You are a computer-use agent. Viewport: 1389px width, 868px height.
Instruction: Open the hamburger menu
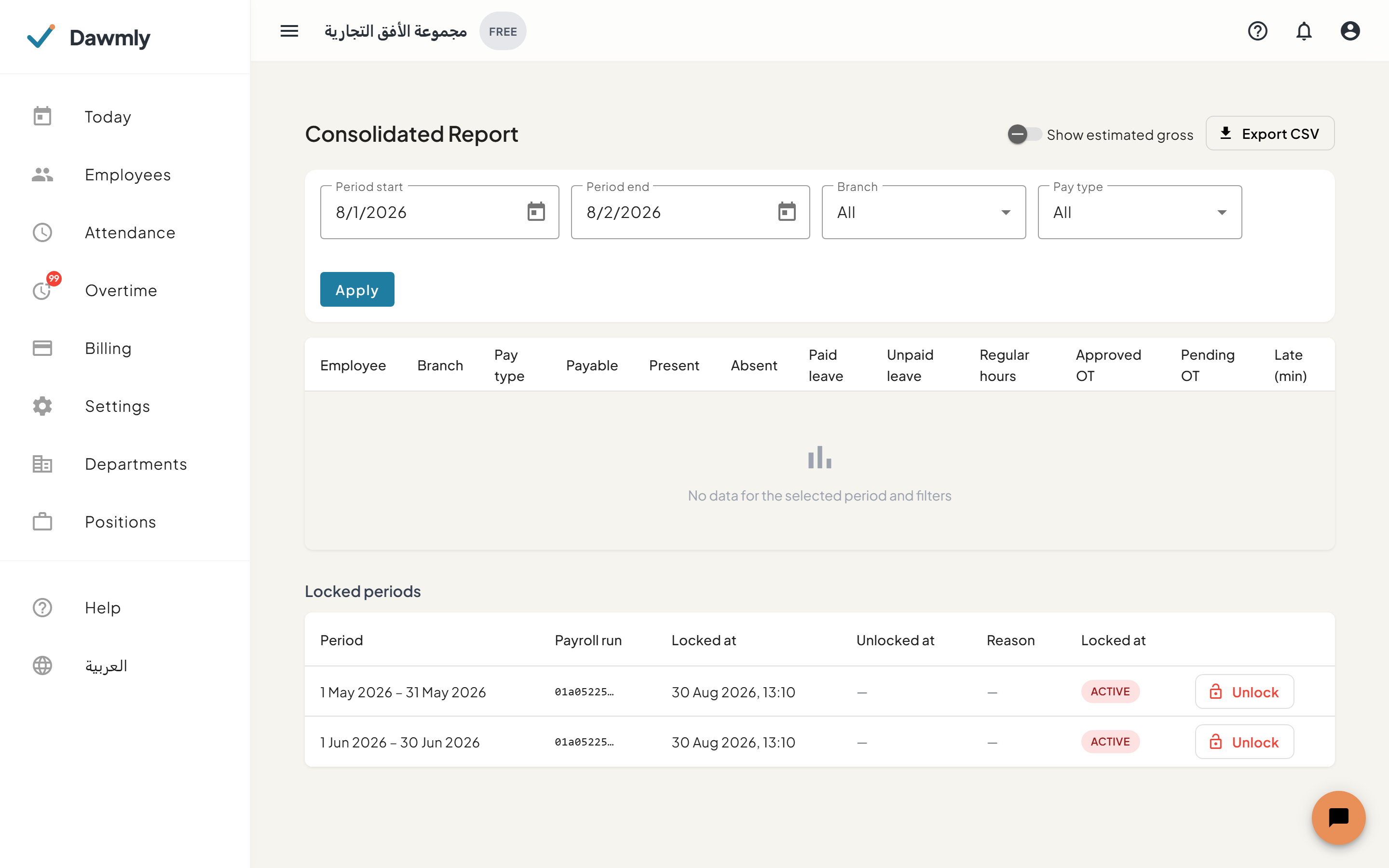click(x=289, y=31)
